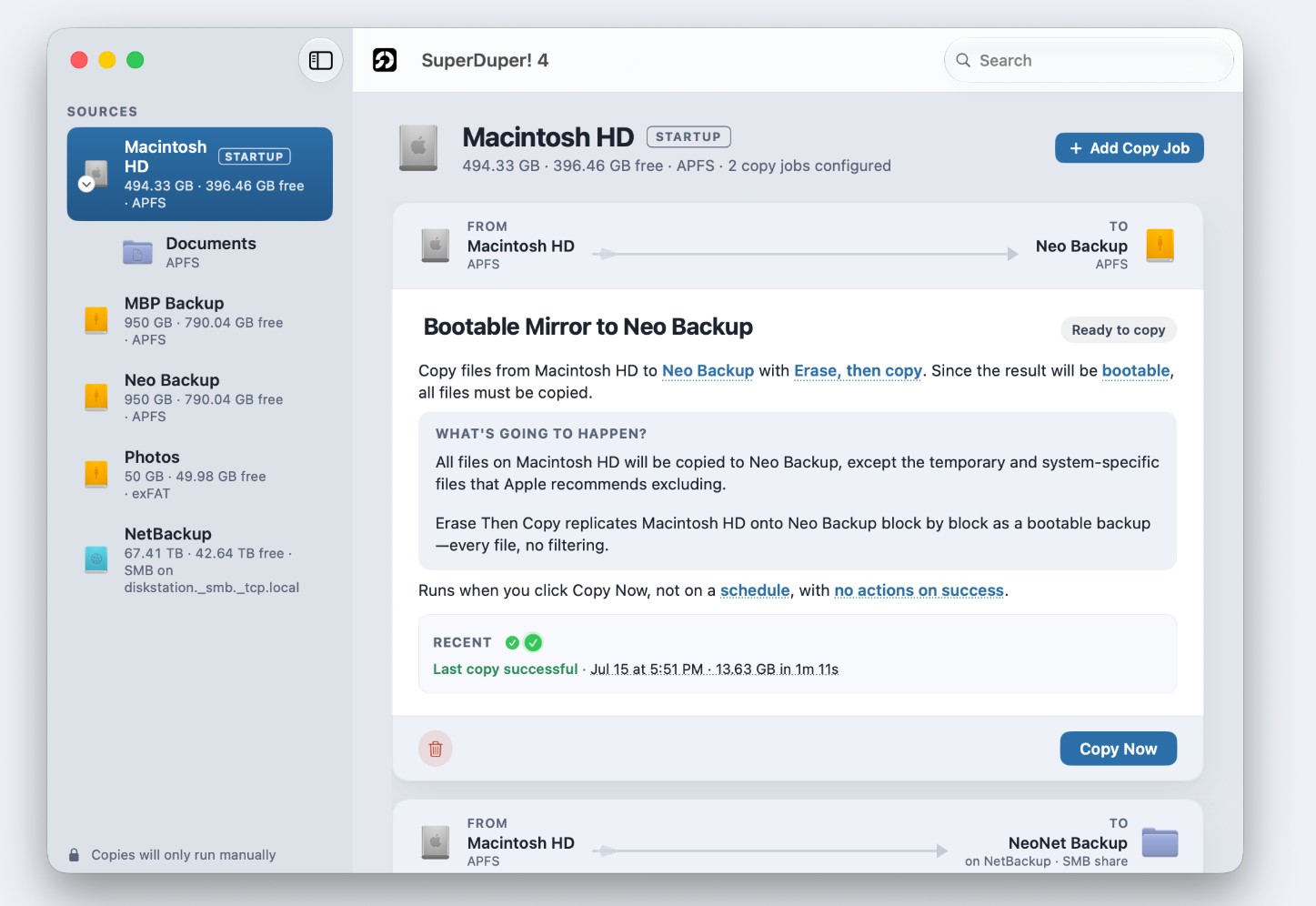Click the Copy Now button
Viewport: 1316px width, 906px height.
coord(1118,749)
